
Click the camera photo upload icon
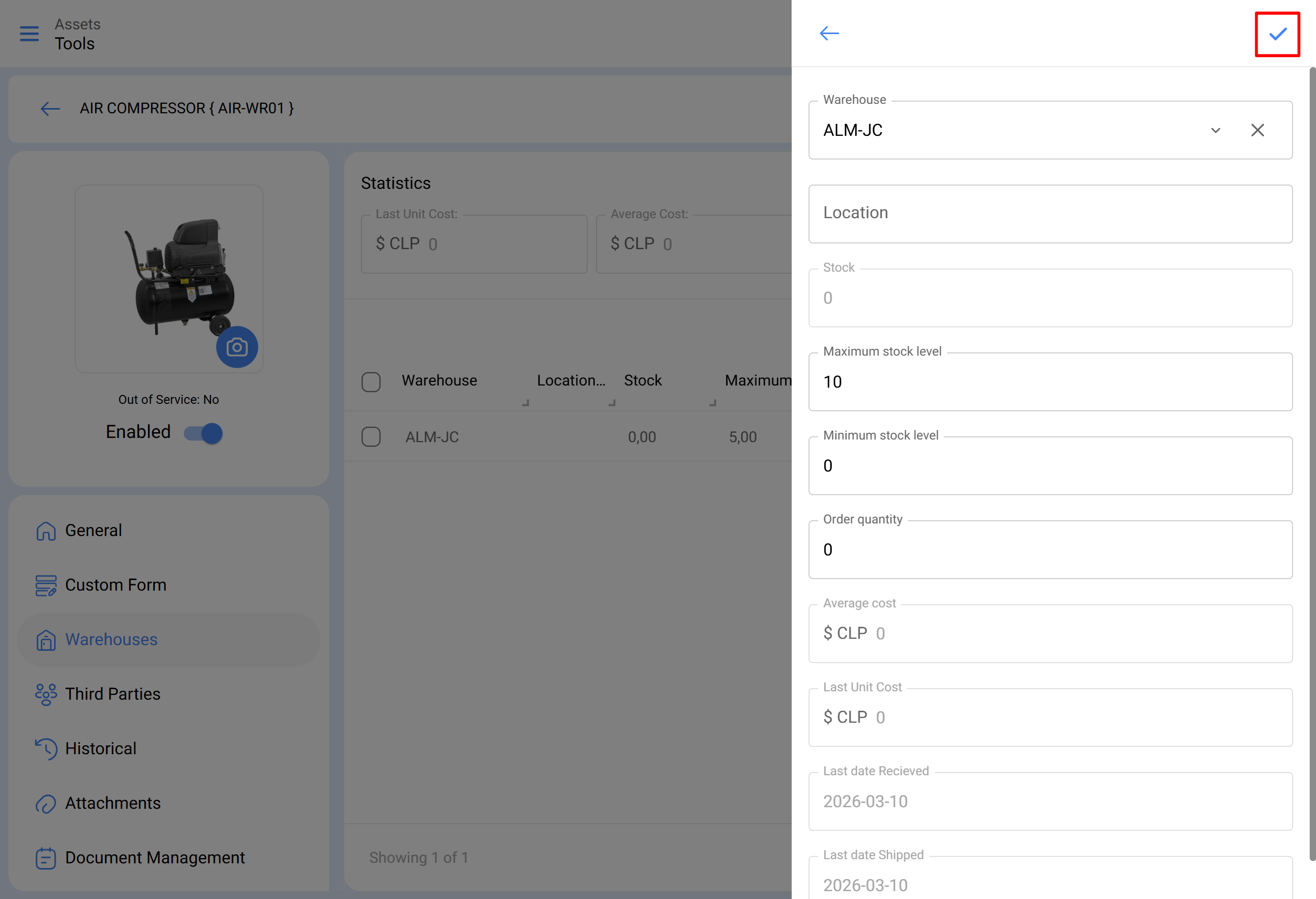[x=237, y=347]
